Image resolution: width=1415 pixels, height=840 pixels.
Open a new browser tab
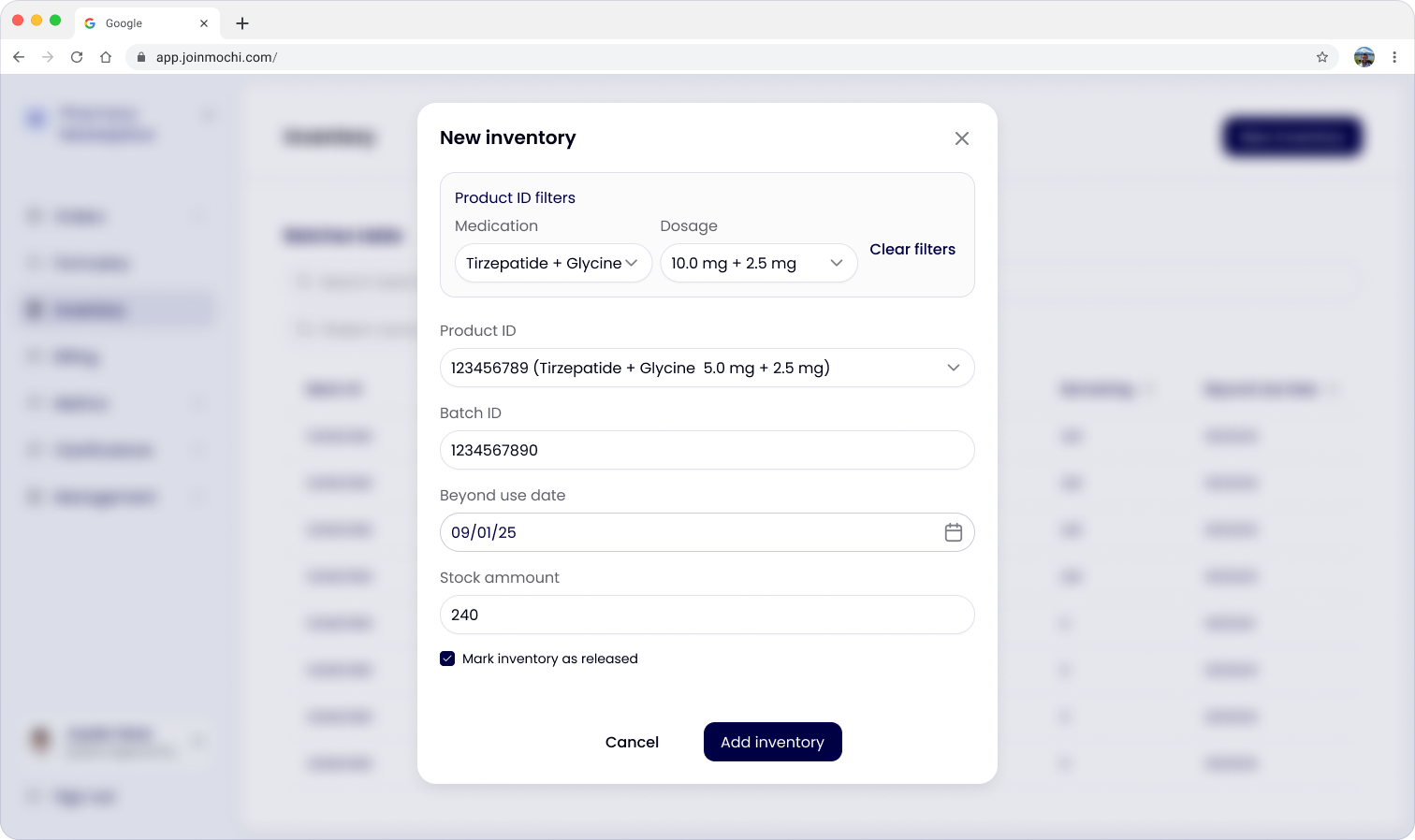click(x=242, y=23)
